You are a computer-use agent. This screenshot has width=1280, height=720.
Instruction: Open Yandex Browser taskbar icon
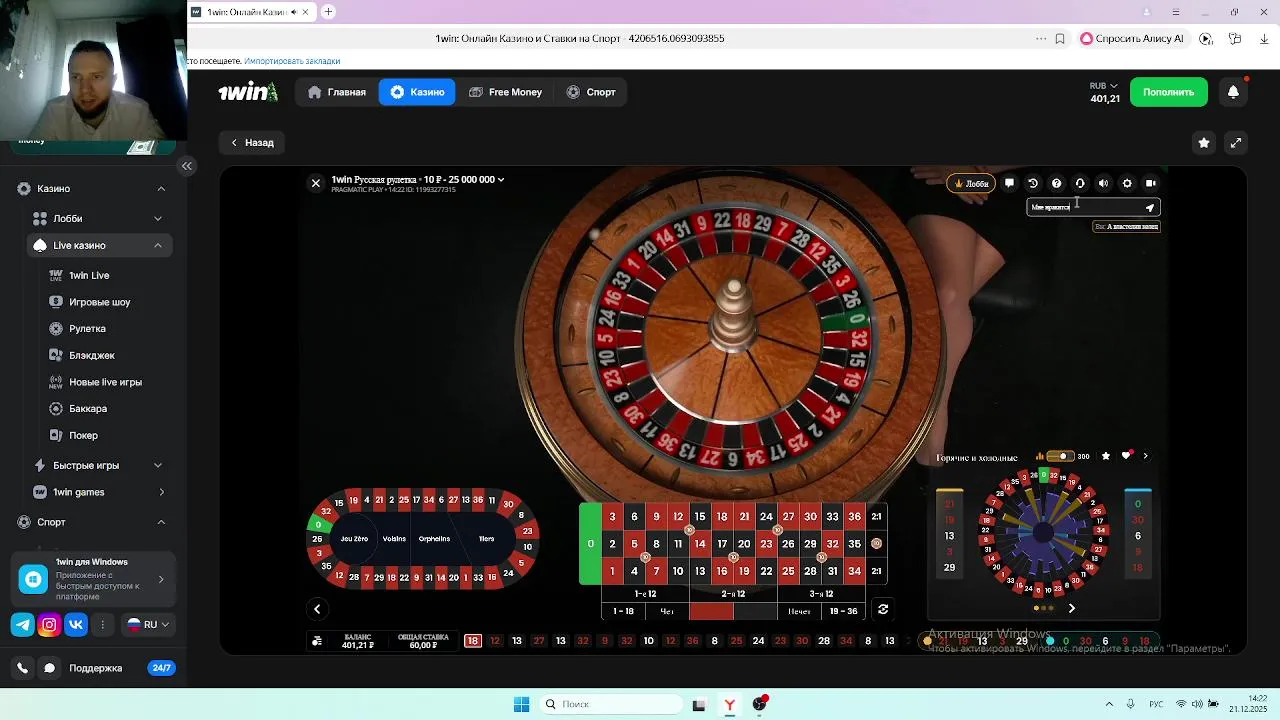click(729, 705)
